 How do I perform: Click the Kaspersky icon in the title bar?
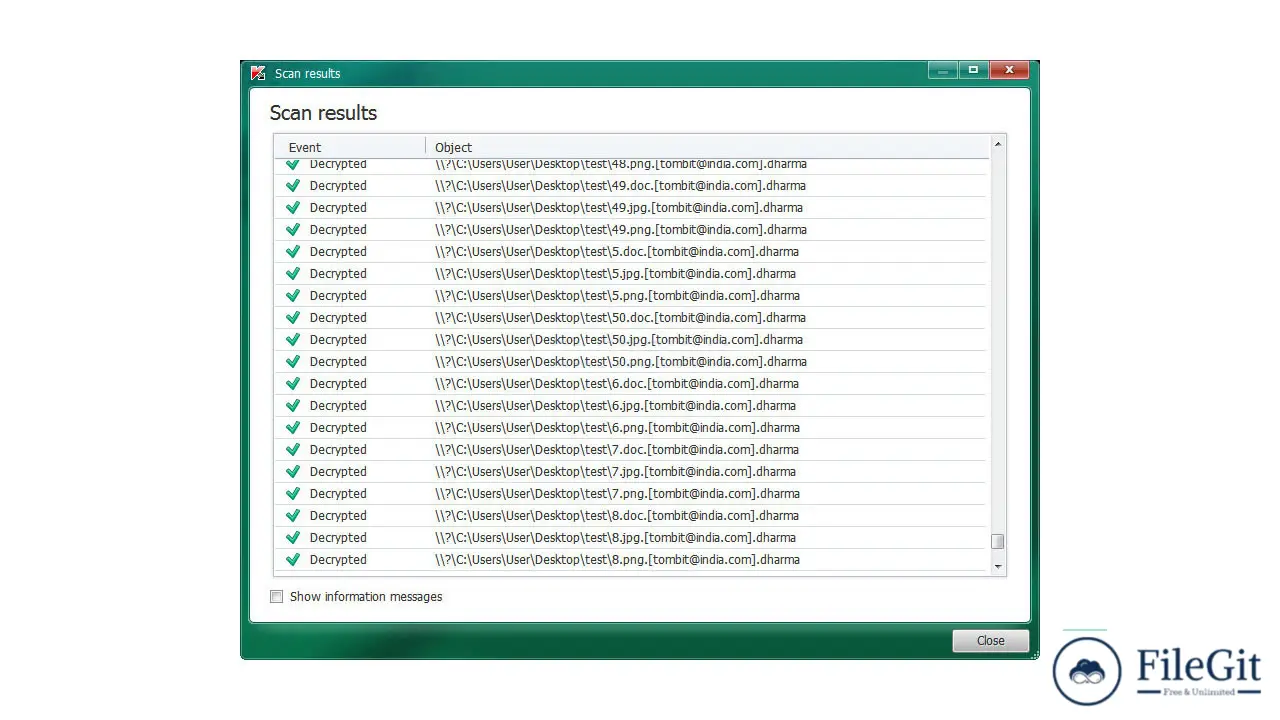pyautogui.click(x=258, y=73)
